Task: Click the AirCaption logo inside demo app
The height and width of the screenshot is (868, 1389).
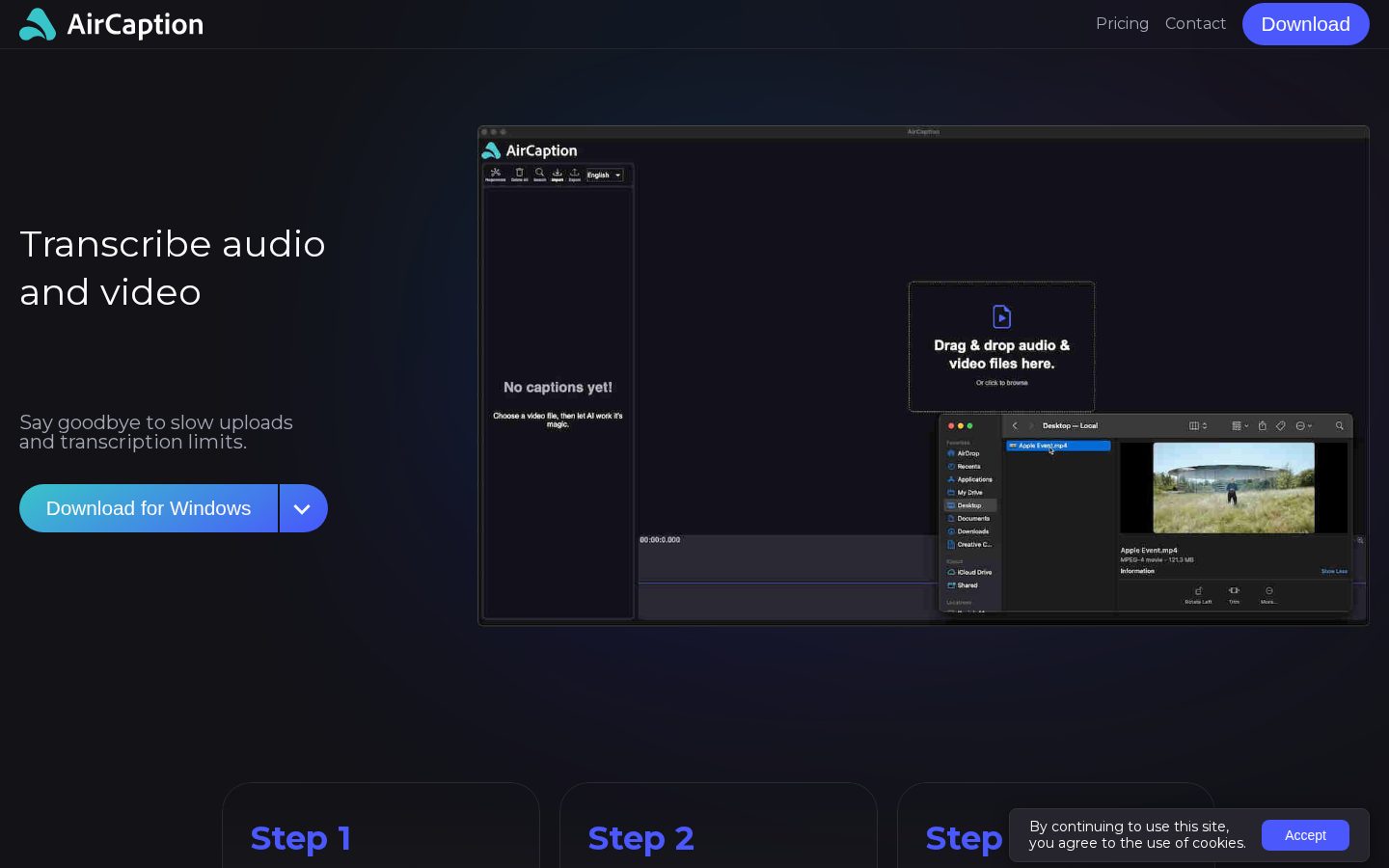Action: click(530, 150)
